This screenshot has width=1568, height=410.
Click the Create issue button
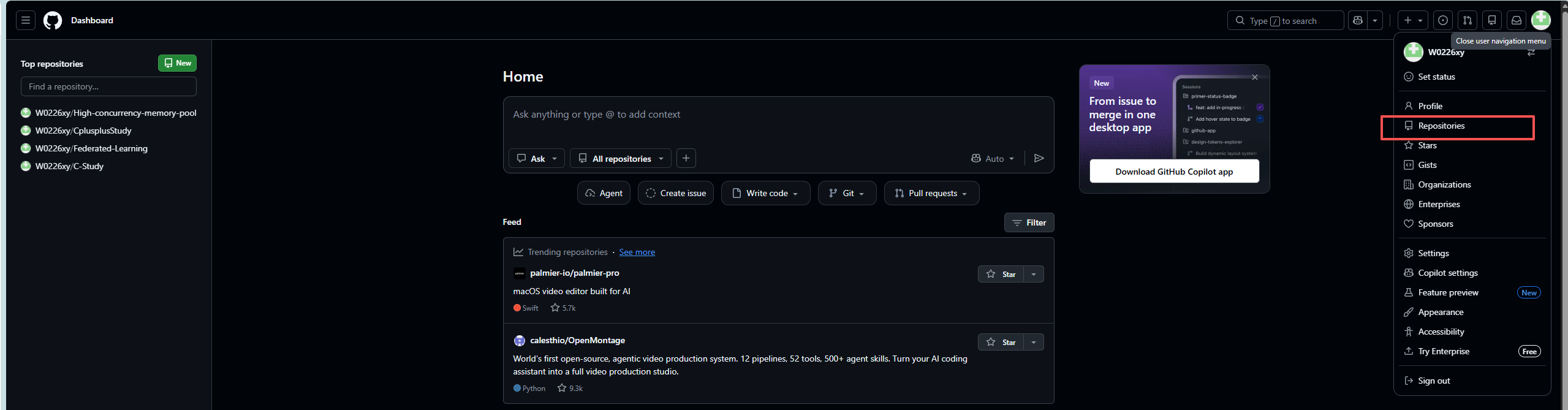(x=676, y=193)
